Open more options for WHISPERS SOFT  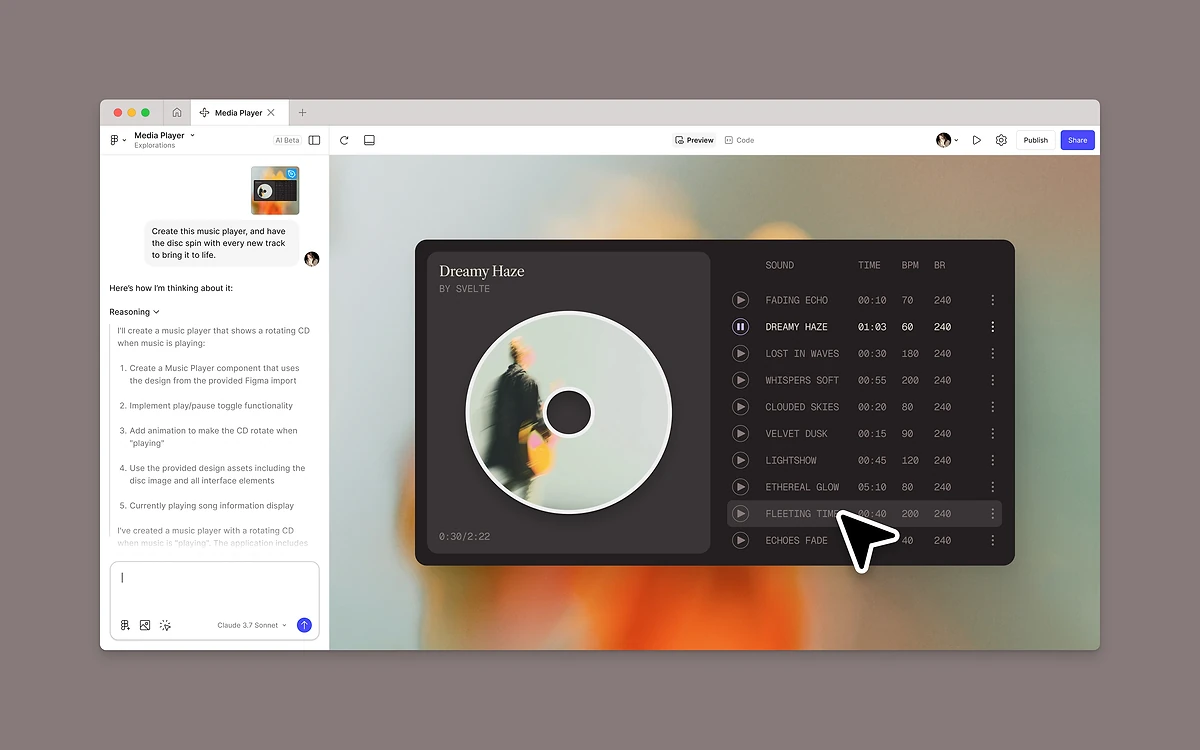(x=992, y=380)
